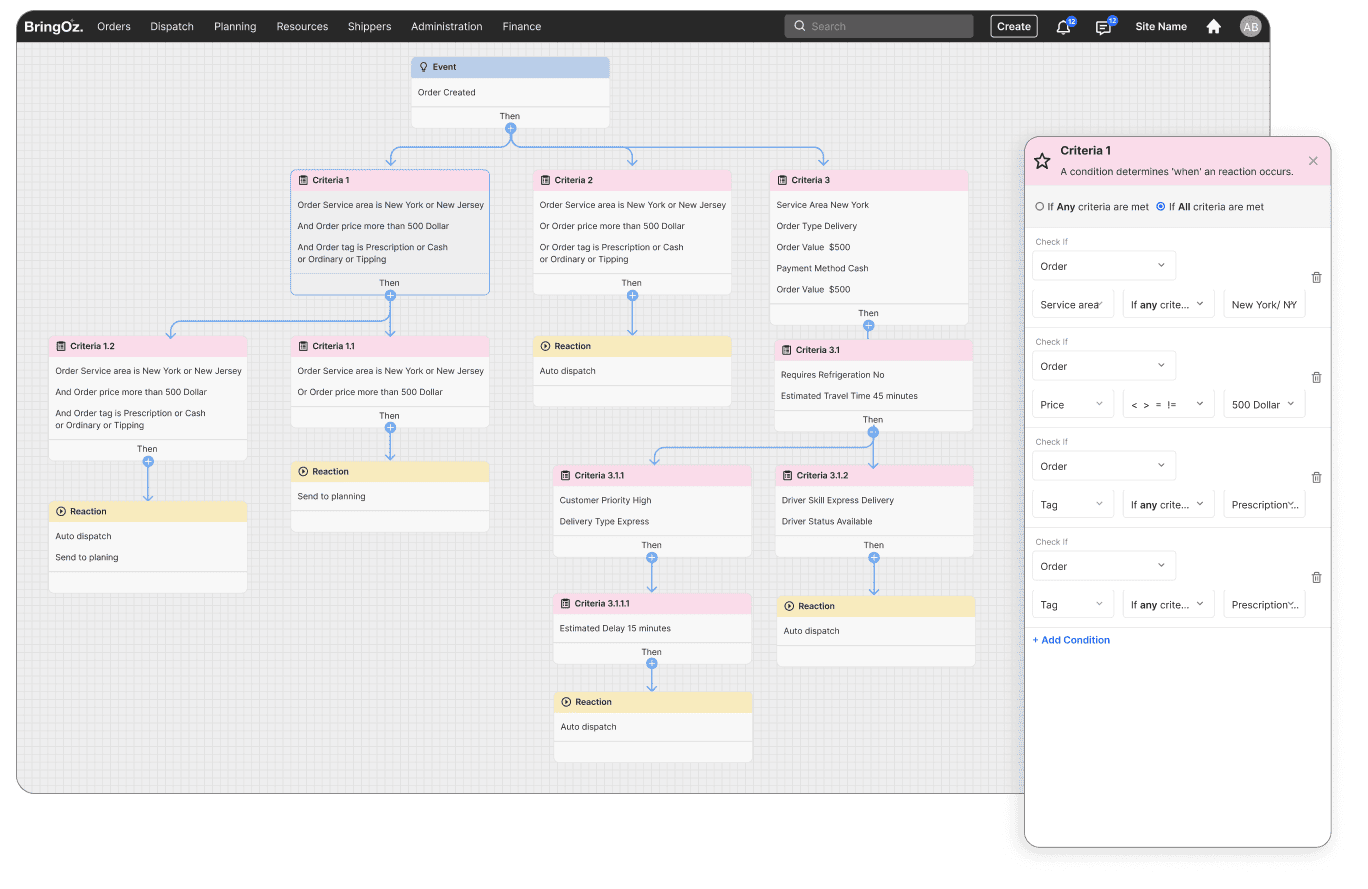Open the Administration menu
Image resolution: width=1368 pixels, height=889 pixels.
(447, 27)
